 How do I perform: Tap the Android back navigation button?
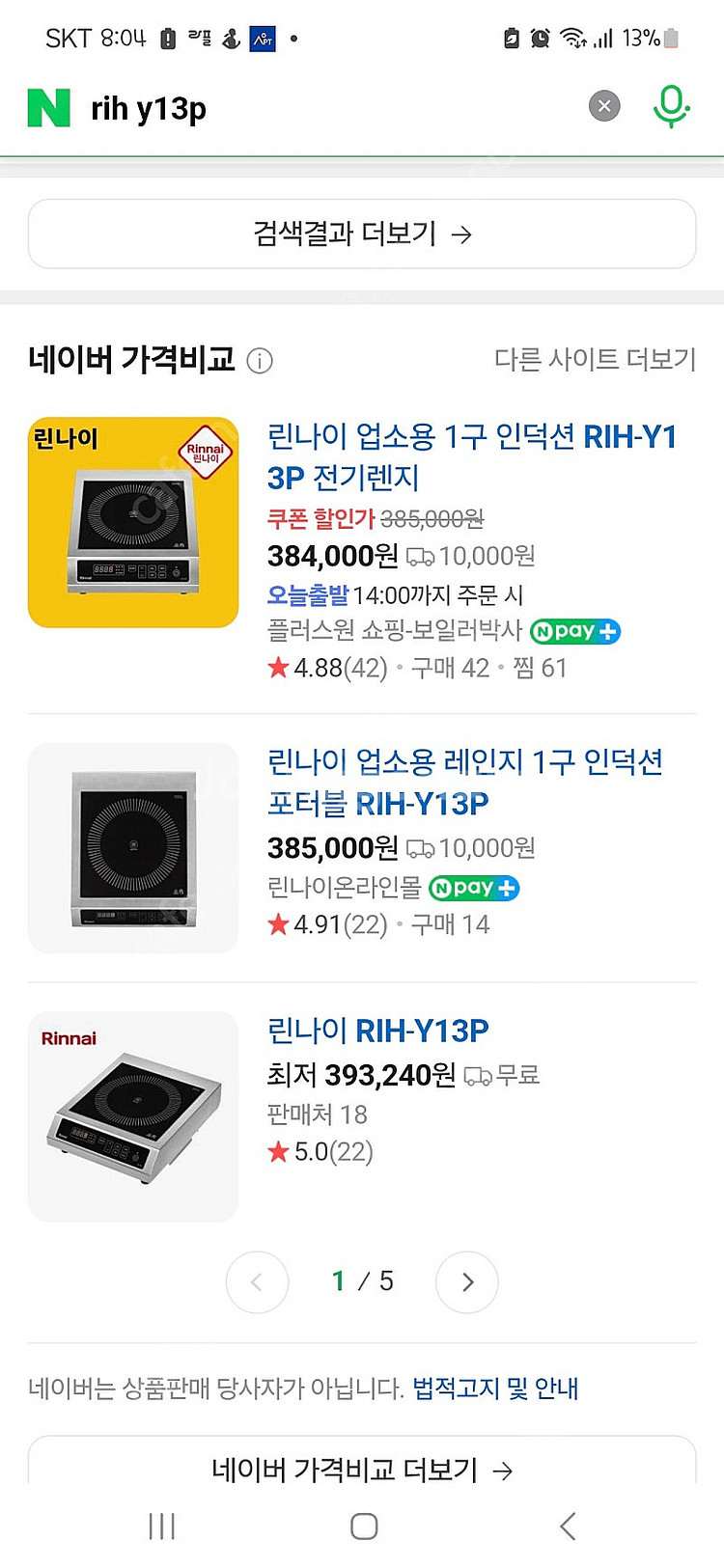pyautogui.click(x=568, y=1526)
